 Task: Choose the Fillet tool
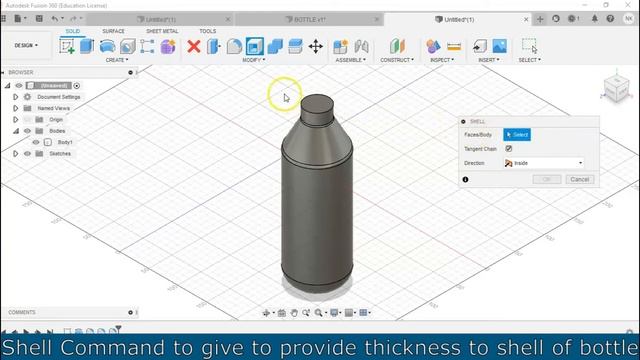[x=234, y=46]
